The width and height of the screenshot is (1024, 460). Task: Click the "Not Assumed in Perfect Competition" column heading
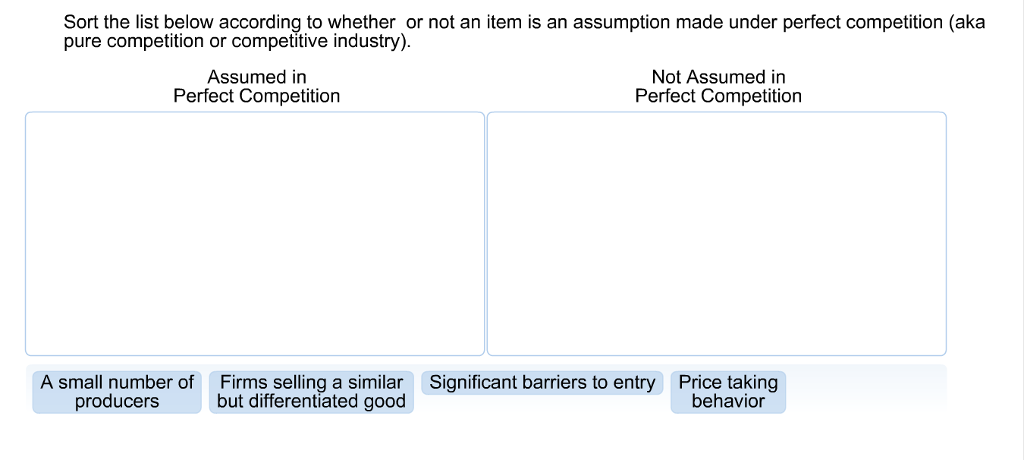718,87
